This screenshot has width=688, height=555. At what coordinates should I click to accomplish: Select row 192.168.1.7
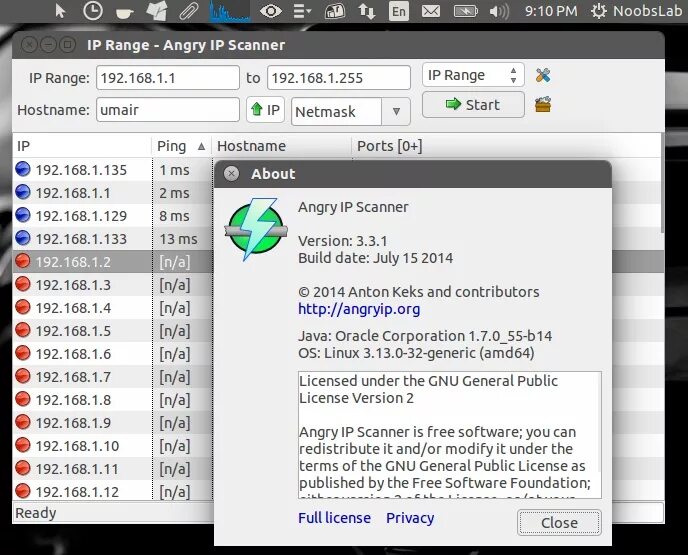113,377
